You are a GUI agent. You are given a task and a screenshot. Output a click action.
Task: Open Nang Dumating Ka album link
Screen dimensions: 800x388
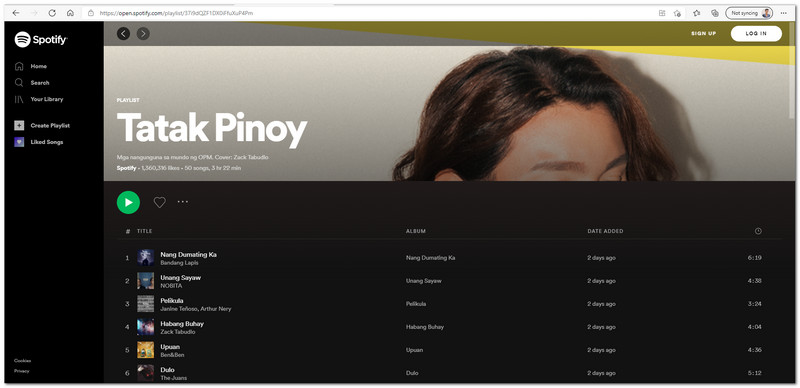coord(431,258)
